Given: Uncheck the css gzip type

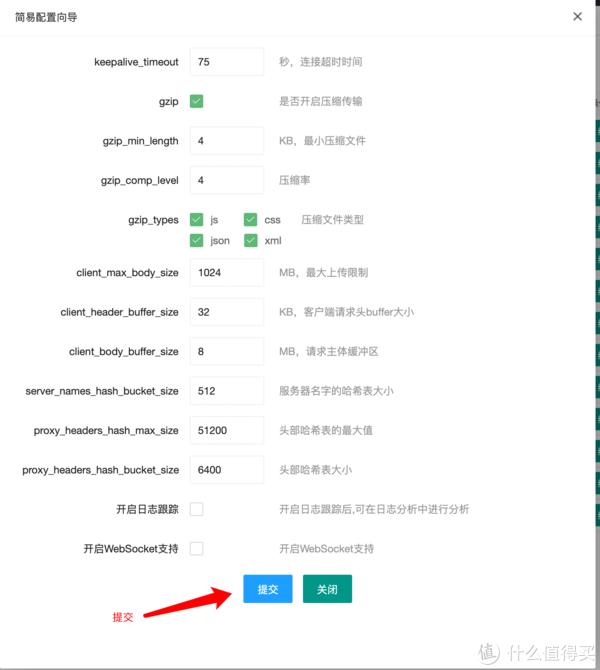Looking at the screenshot, I should pos(250,220).
